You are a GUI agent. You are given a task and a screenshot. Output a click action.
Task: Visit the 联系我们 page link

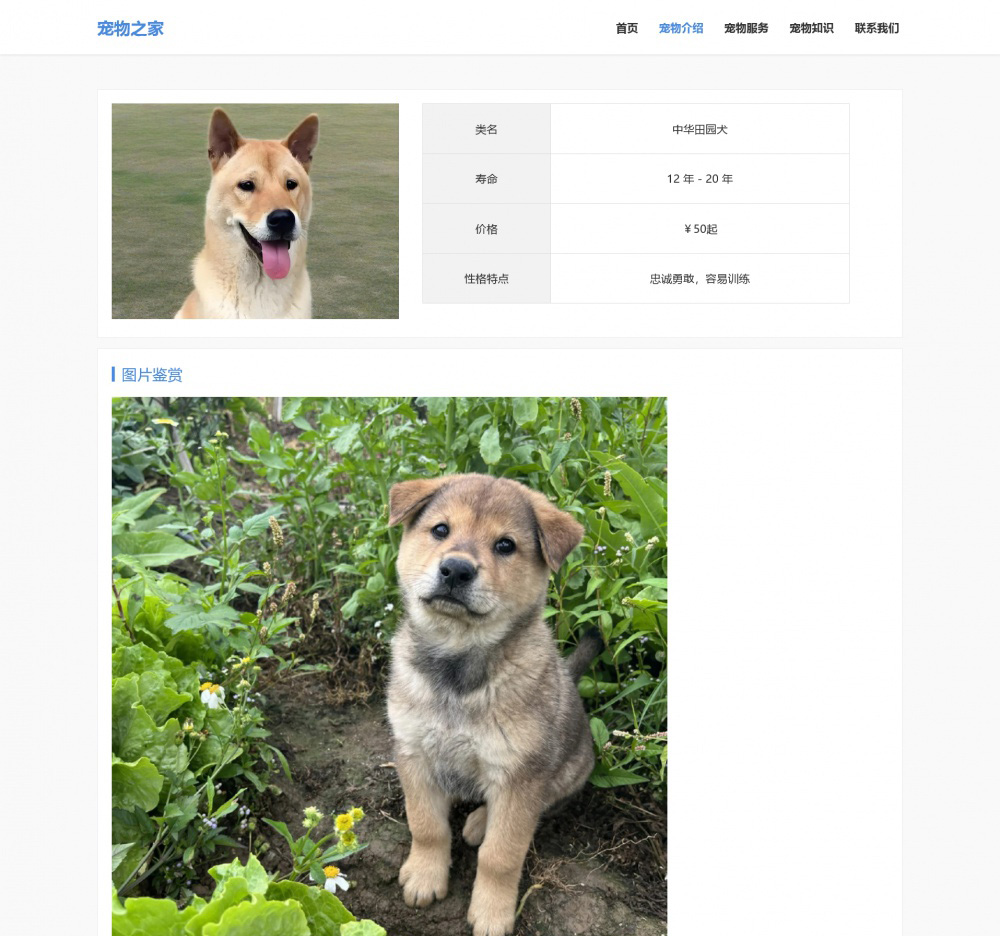877,28
